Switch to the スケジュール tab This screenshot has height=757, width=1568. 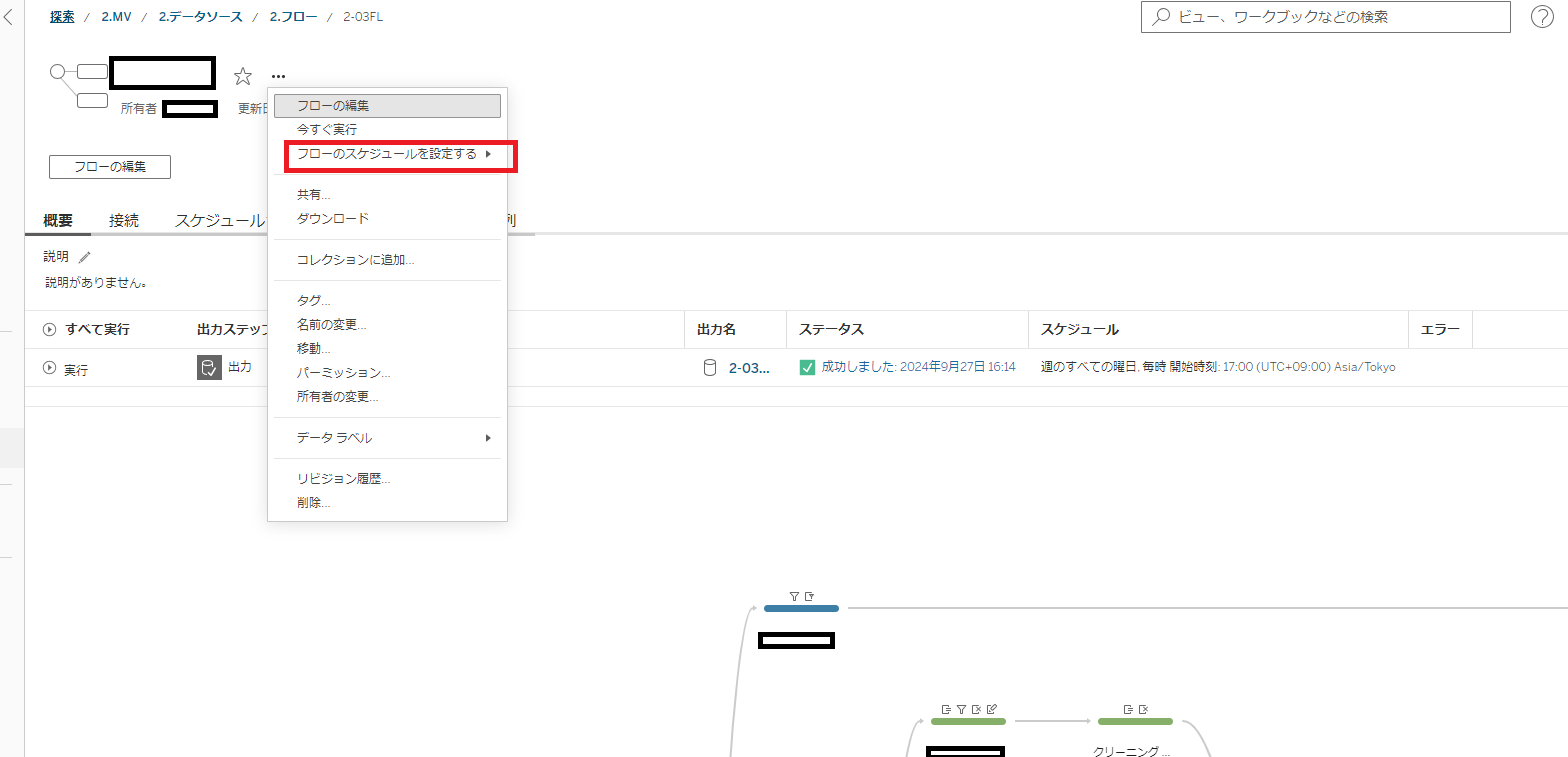click(219, 221)
